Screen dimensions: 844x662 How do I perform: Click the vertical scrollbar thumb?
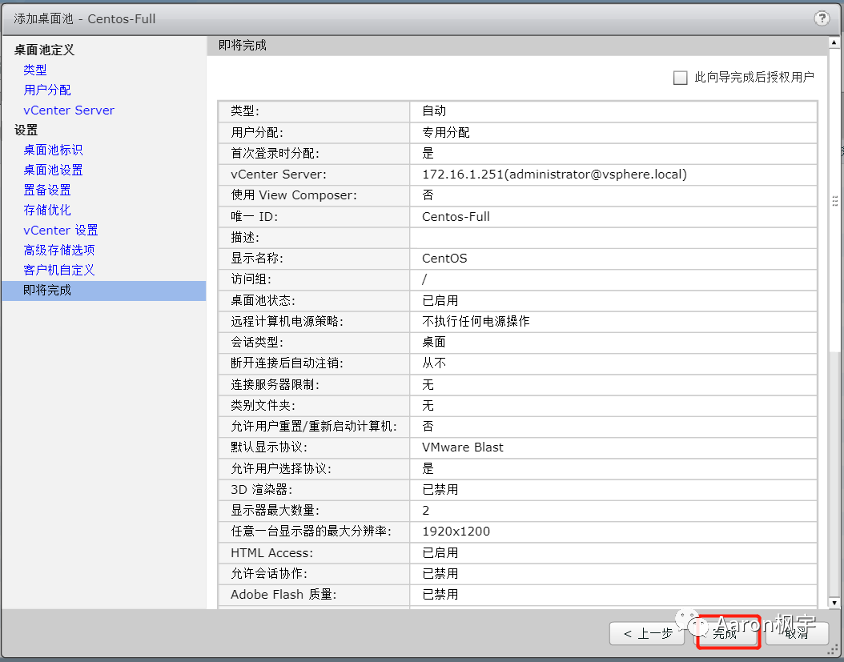point(834,202)
